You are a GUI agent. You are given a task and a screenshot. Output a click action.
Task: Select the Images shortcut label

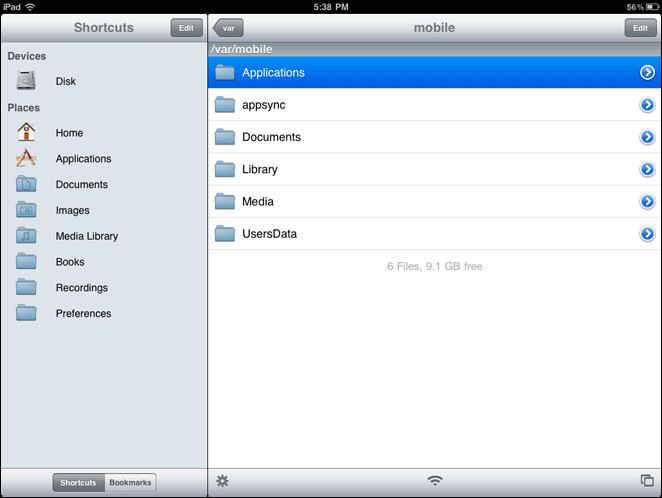point(73,210)
